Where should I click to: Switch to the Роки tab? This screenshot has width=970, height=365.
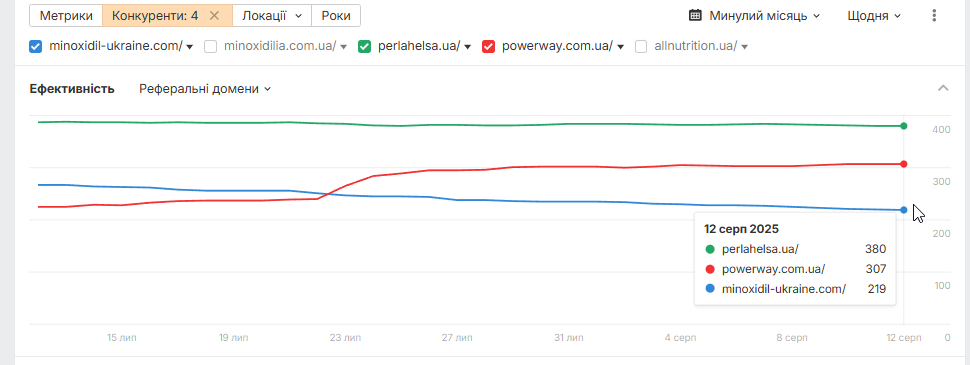tap(336, 15)
